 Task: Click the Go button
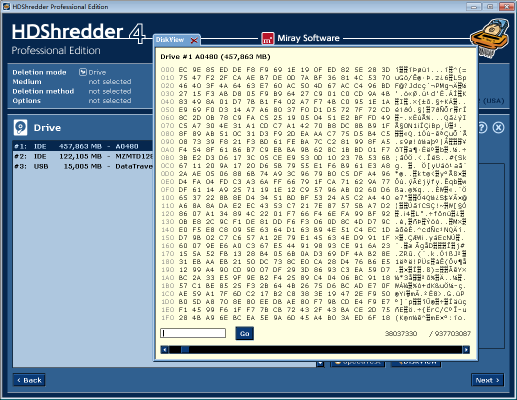click(x=245, y=333)
